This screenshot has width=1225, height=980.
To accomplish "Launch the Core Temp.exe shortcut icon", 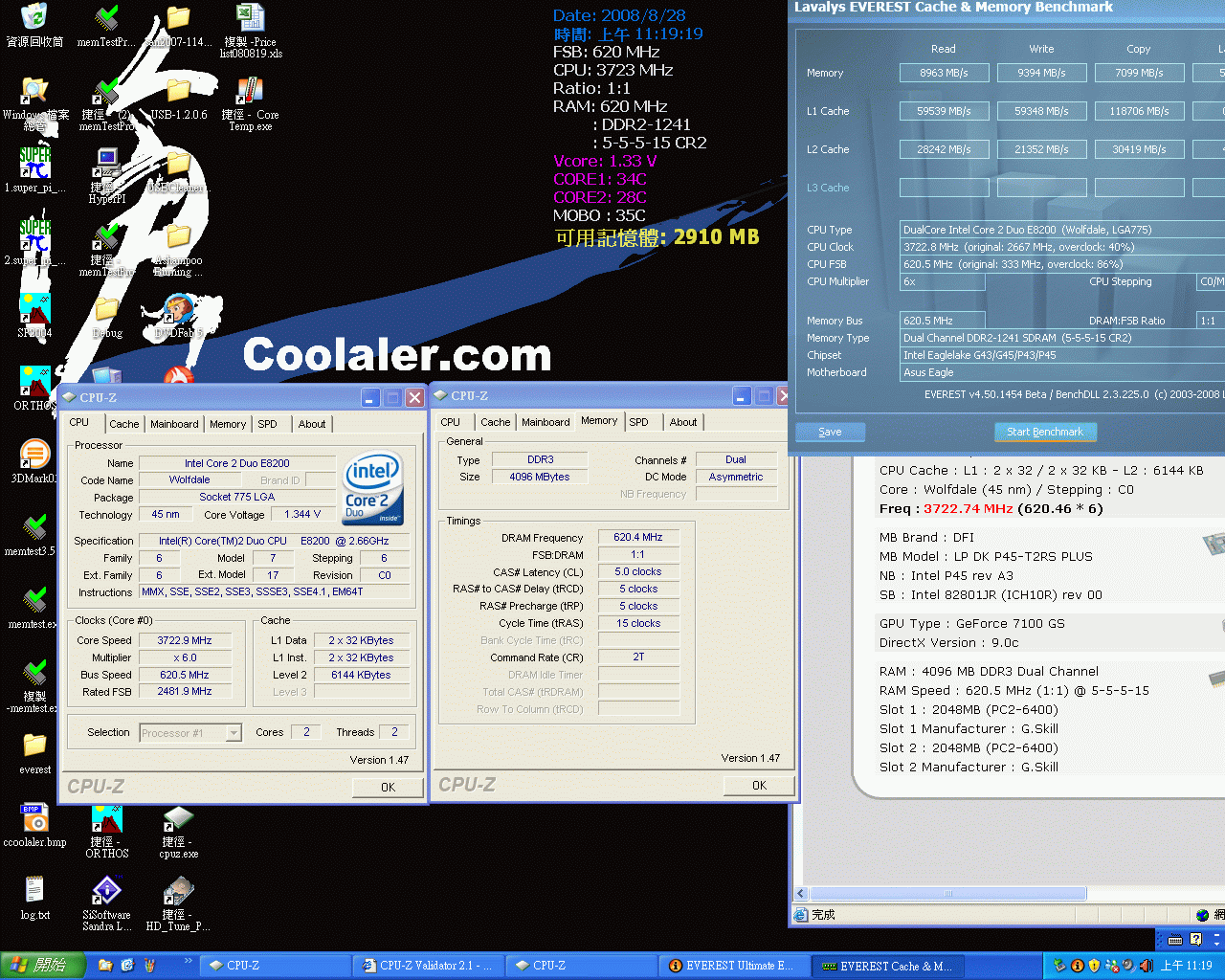I will click(x=250, y=91).
